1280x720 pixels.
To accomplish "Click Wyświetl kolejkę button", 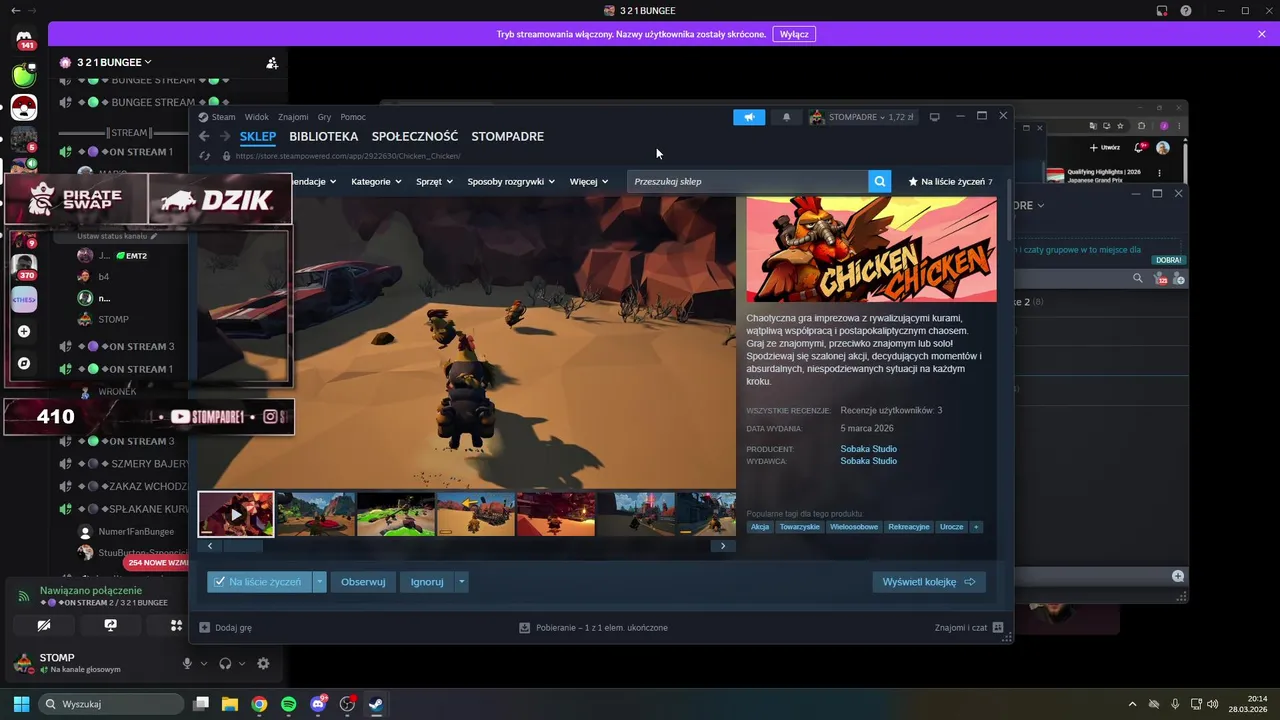I will tap(929, 582).
